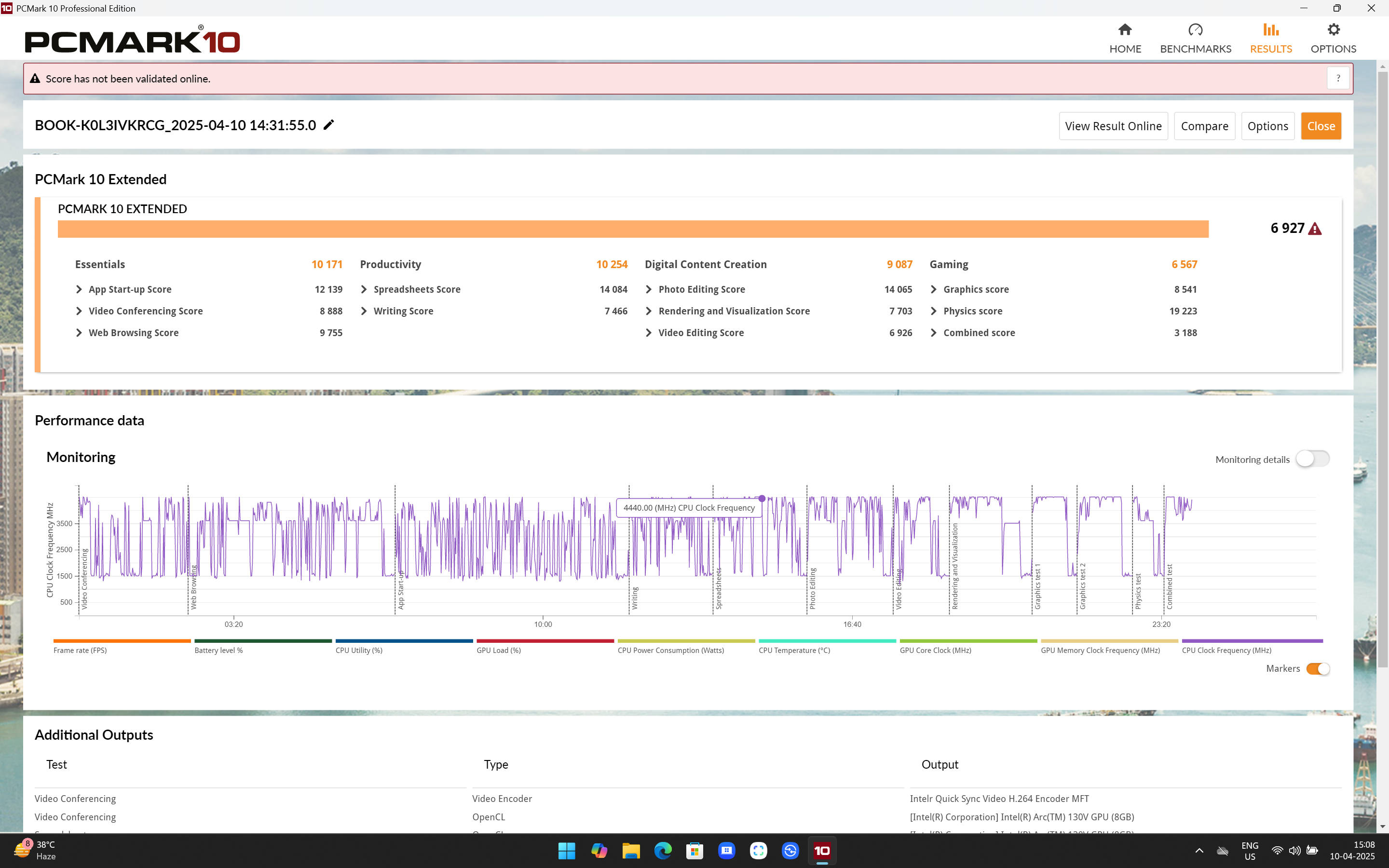
Task: Click the Gaming score 6 567
Action: tap(1184, 264)
